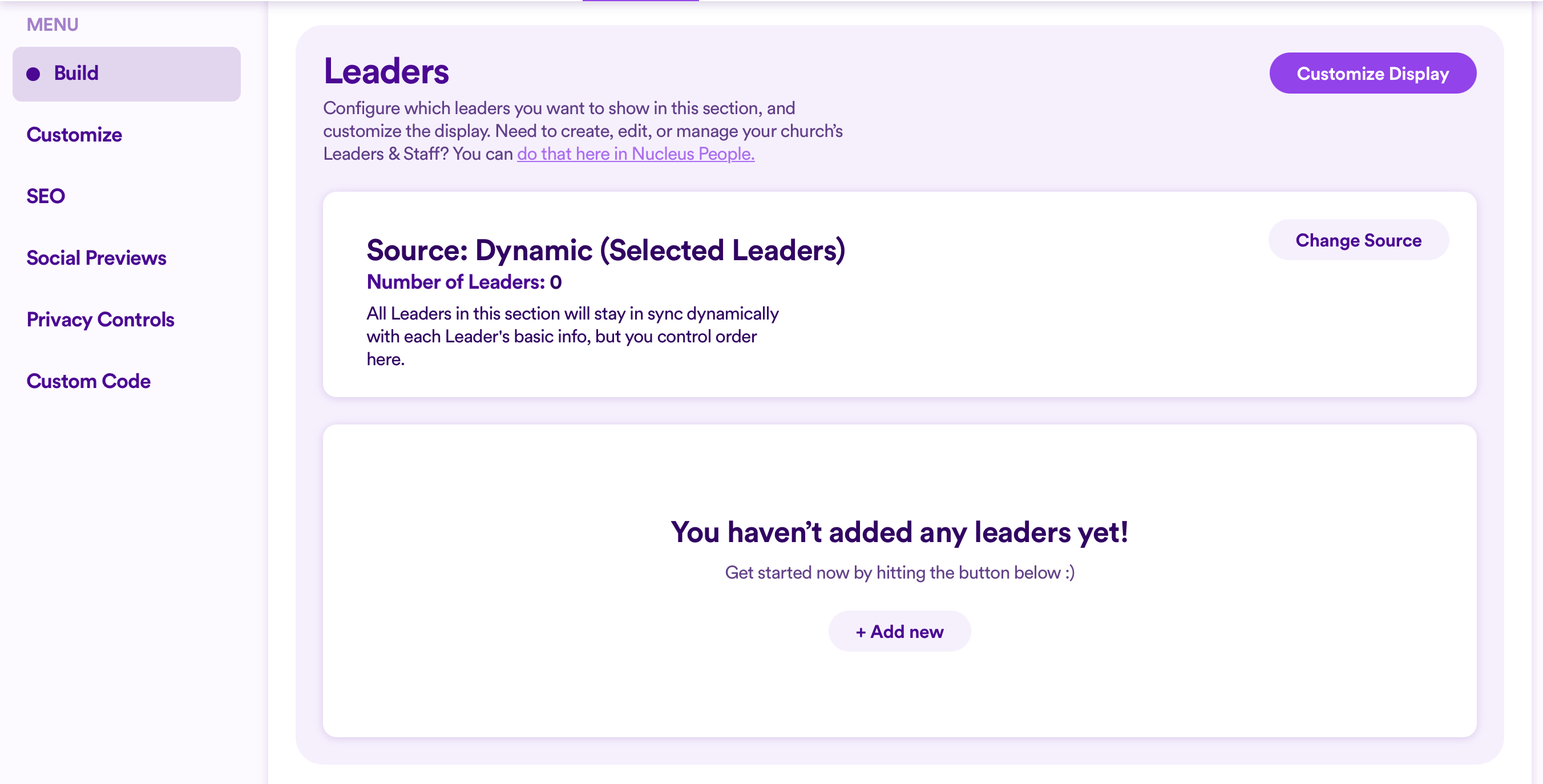This screenshot has height=784, width=1543.
Task: Go to the Customize menu item
Action: [74, 135]
